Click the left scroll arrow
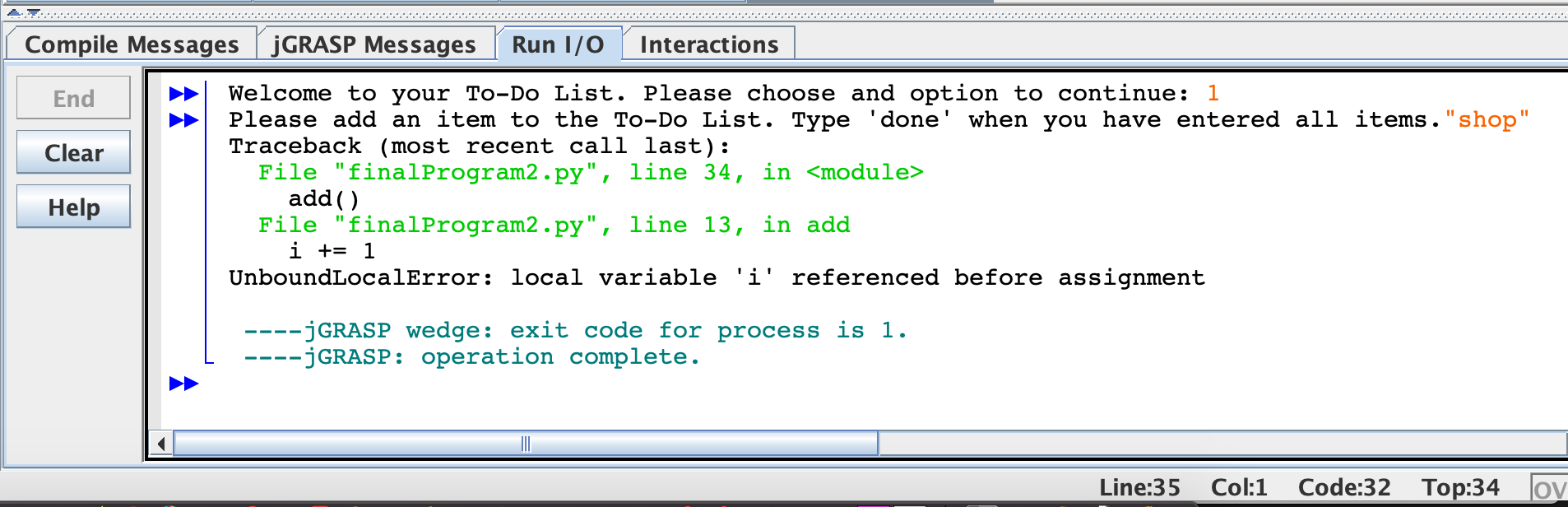 (x=161, y=444)
